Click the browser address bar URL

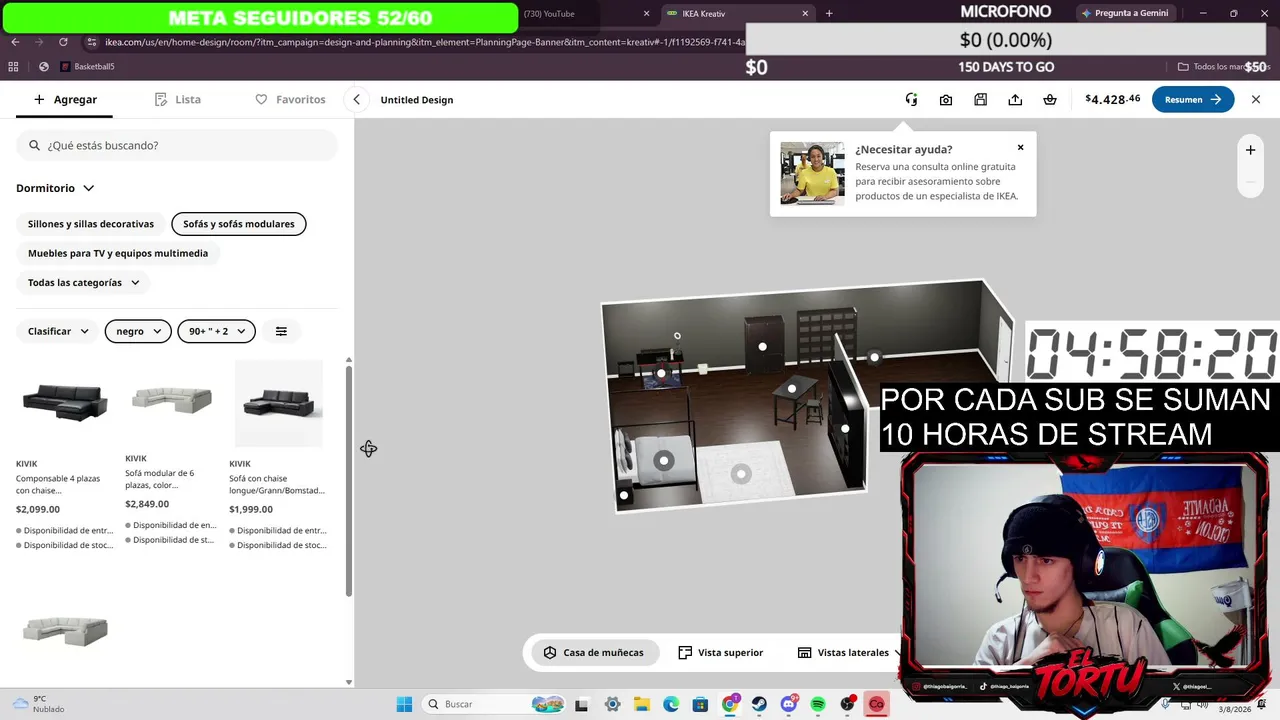point(425,42)
